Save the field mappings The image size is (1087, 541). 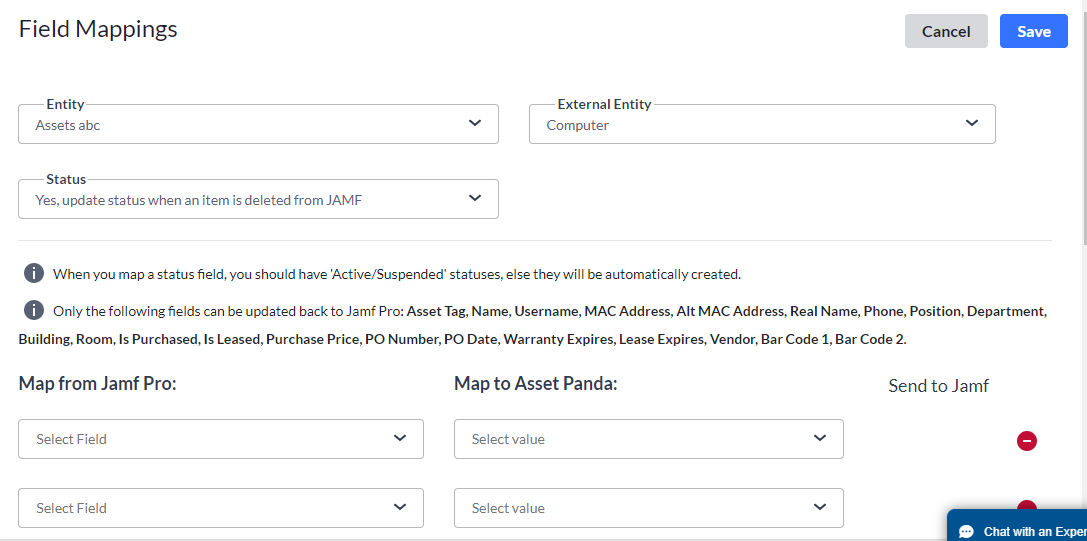tap(1033, 31)
